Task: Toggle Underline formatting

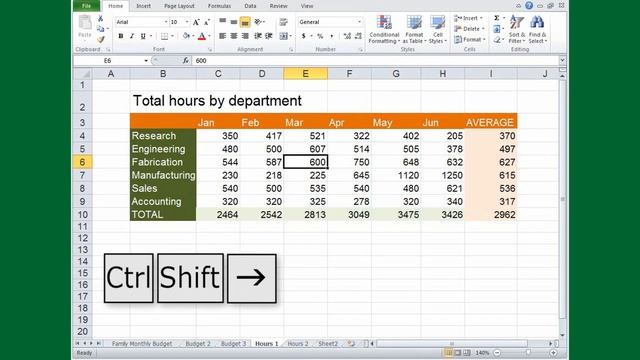Action: click(143, 36)
